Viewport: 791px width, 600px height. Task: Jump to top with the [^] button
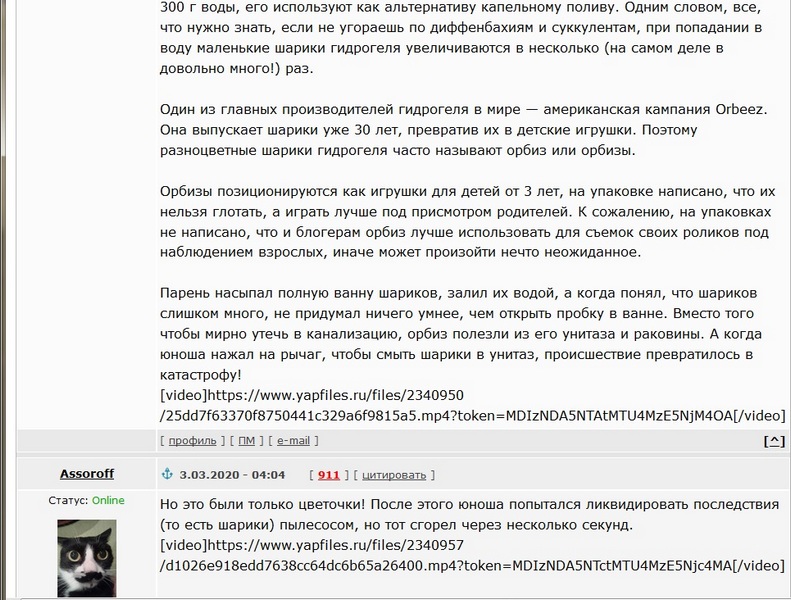pyautogui.click(x=773, y=441)
